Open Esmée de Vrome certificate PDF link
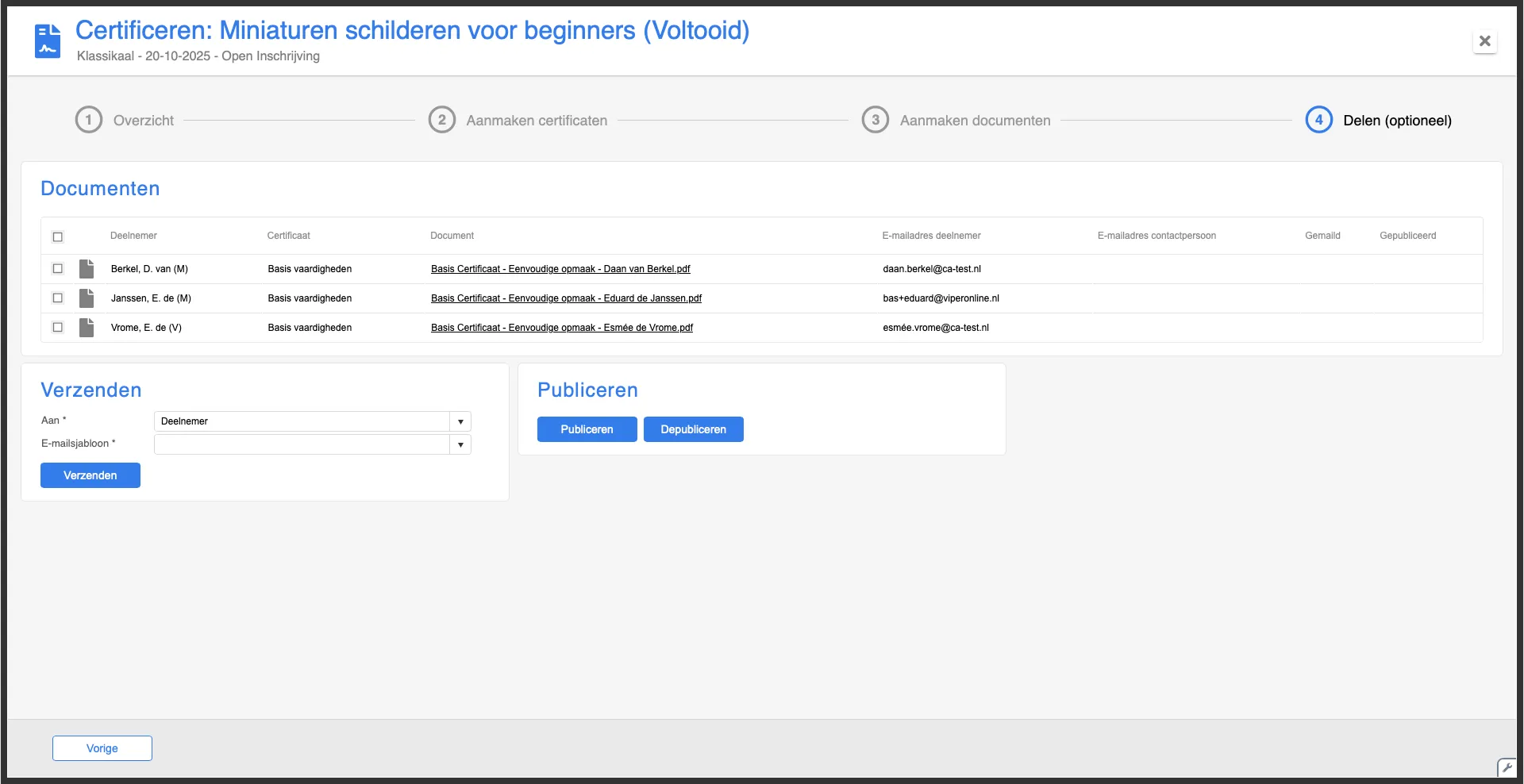This screenshot has width=1524, height=784. pos(562,328)
